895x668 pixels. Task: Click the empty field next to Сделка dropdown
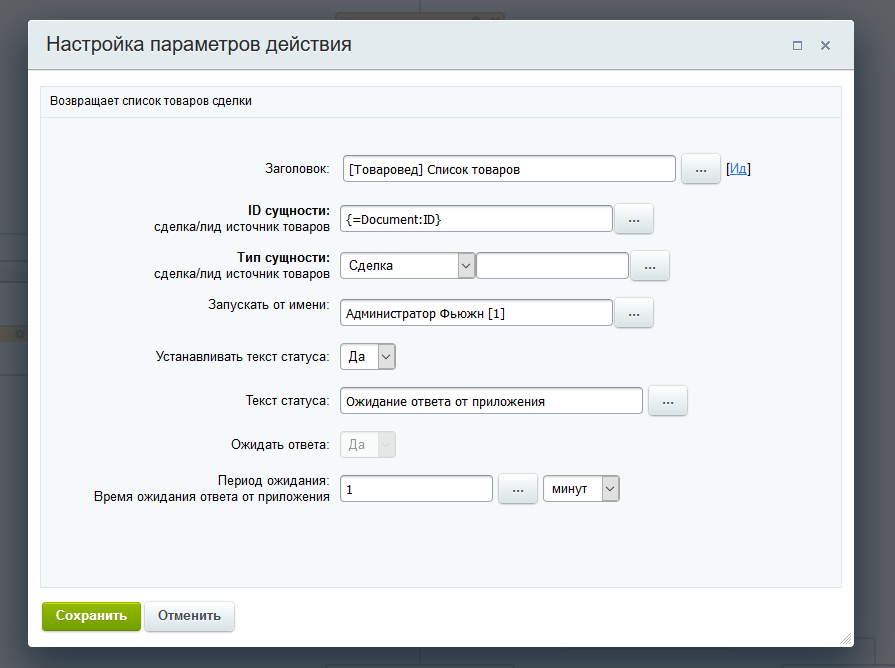click(552, 265)
